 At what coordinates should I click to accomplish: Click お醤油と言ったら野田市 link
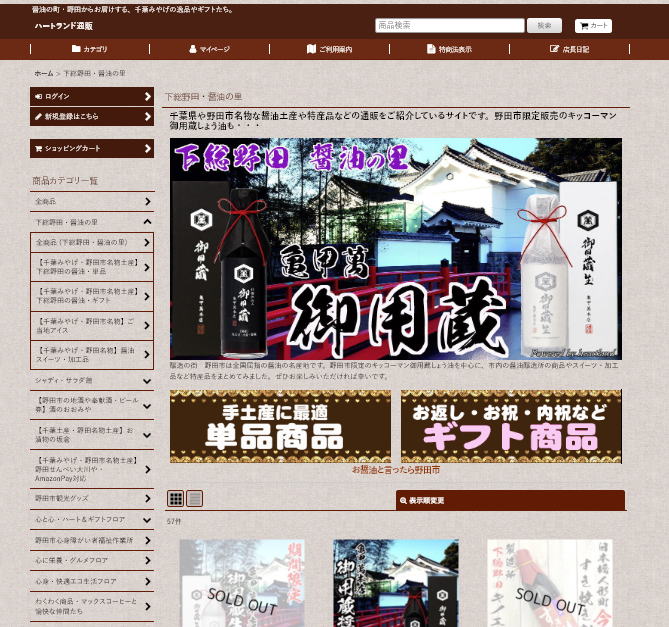click(396, 470)
